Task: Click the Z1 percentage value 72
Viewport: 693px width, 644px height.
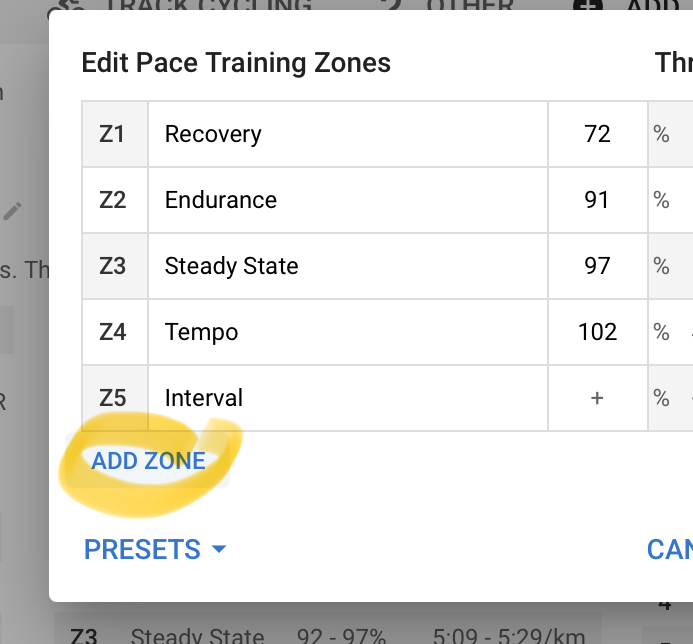Action: (597, 134)
